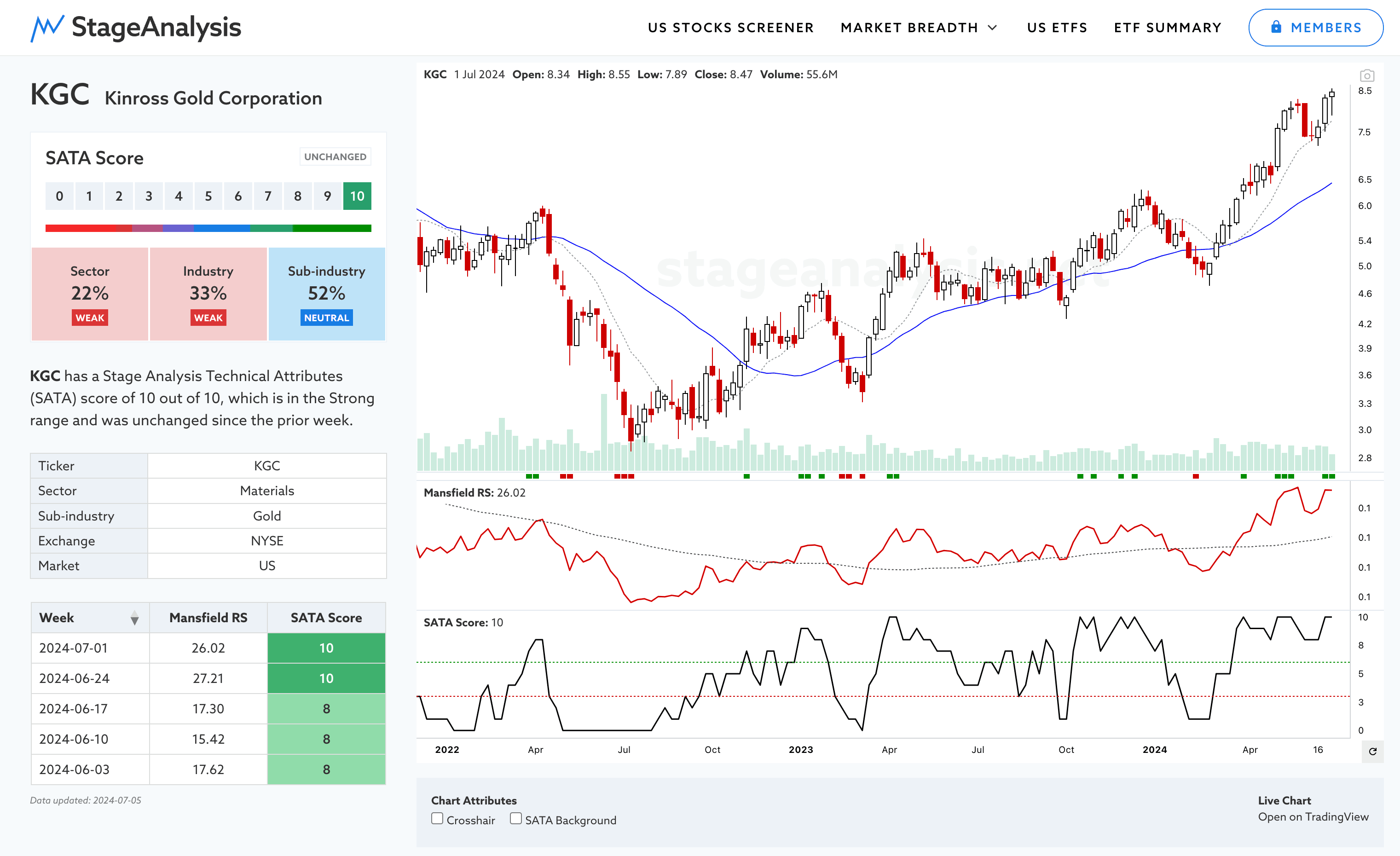Screen dimensions: 1400x856
Task: Expand the Market Breadth dropdown chevron
Action: (x=993, y=28)
